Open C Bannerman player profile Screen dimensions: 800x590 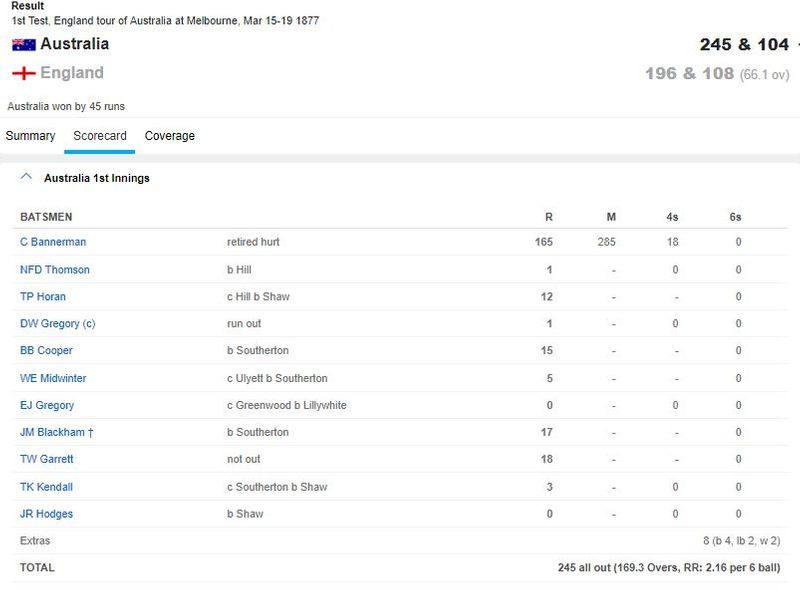point(53,242)
